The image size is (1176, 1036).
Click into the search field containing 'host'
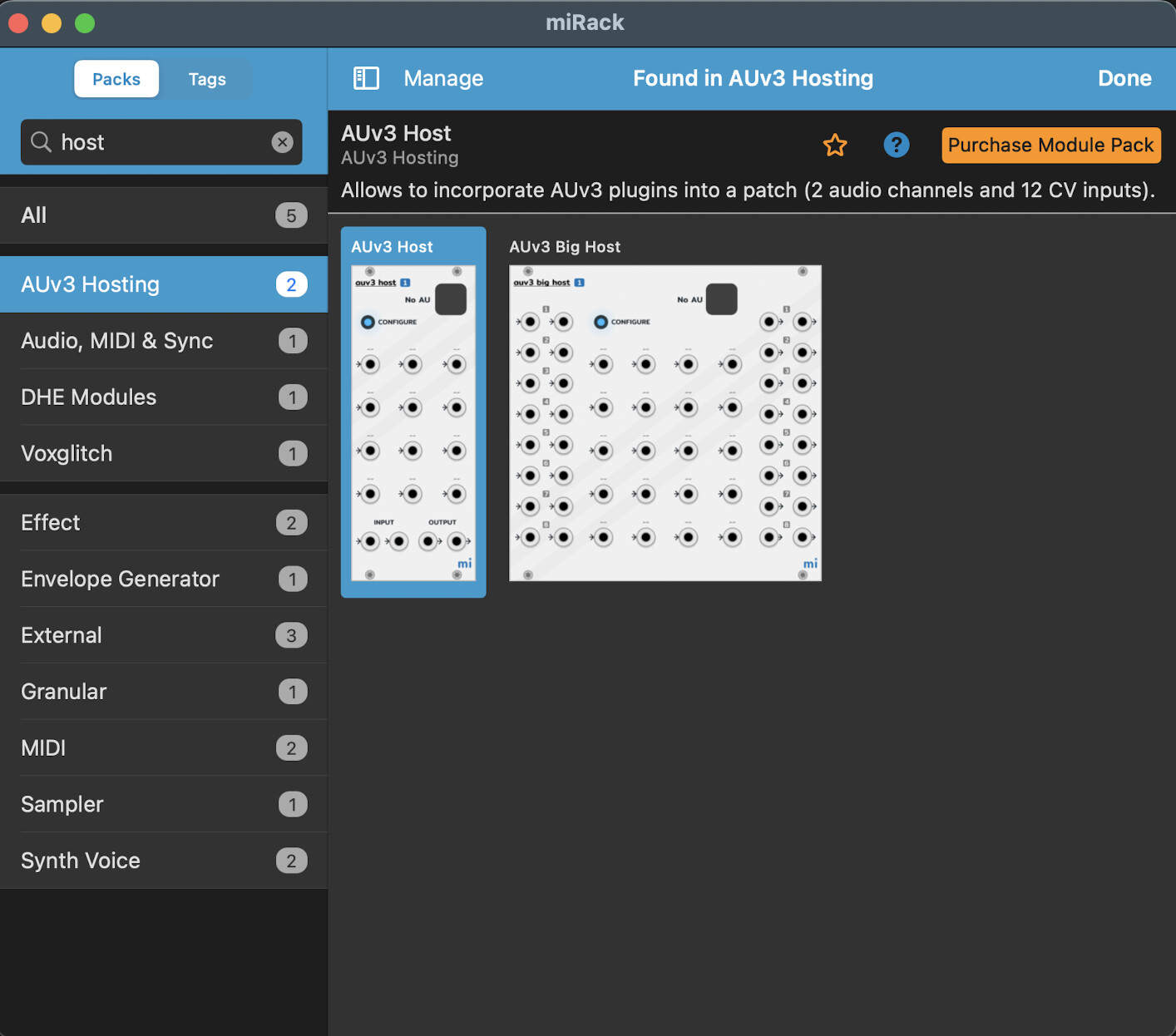tap(161, 142)
